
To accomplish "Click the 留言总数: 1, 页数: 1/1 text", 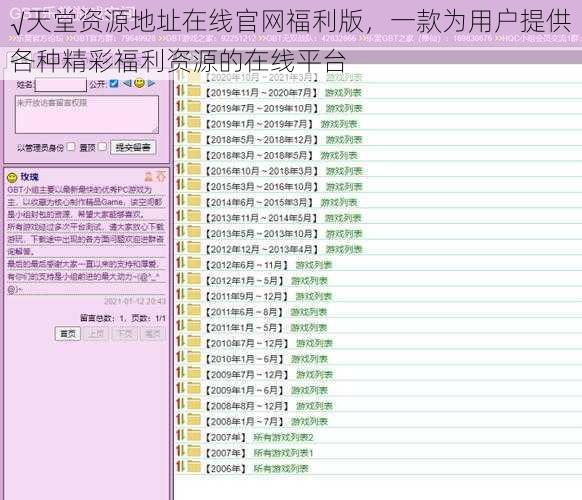I will (x=123, y=318).
